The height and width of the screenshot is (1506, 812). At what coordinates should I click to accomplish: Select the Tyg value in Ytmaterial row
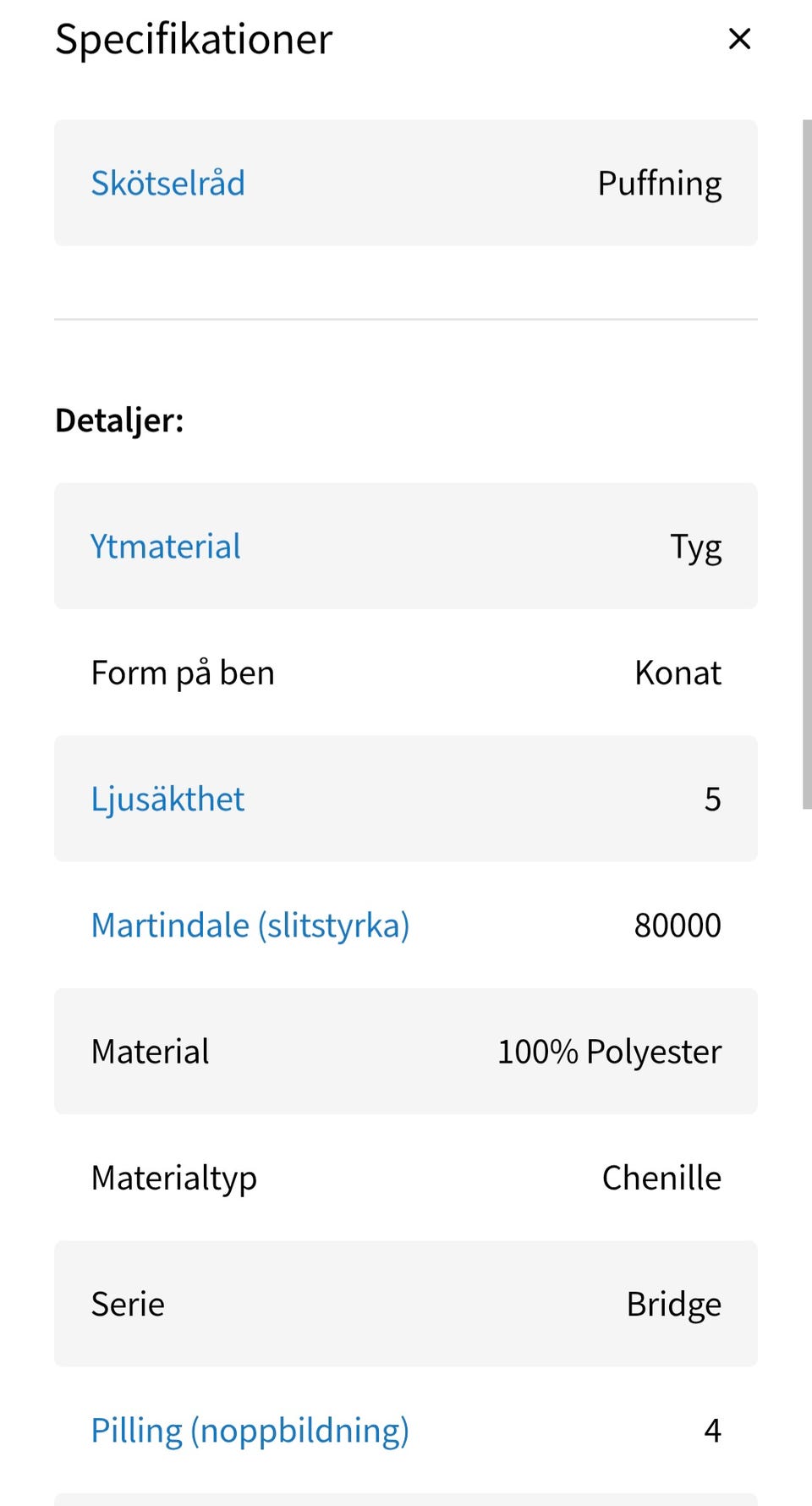click(x=695, y=547)
